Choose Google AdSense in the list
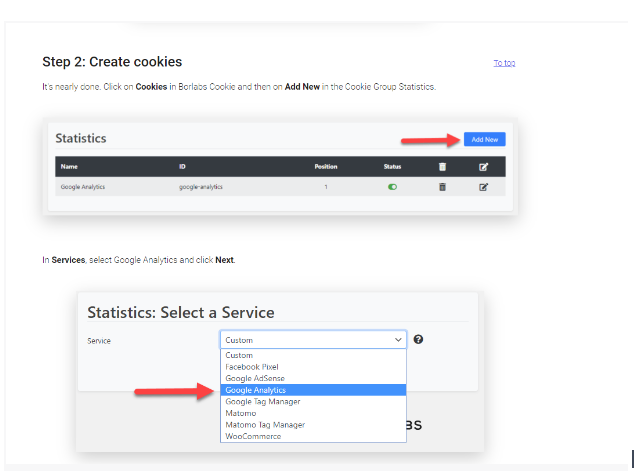This screenshot has height=471, width=639. pos(313,379)
